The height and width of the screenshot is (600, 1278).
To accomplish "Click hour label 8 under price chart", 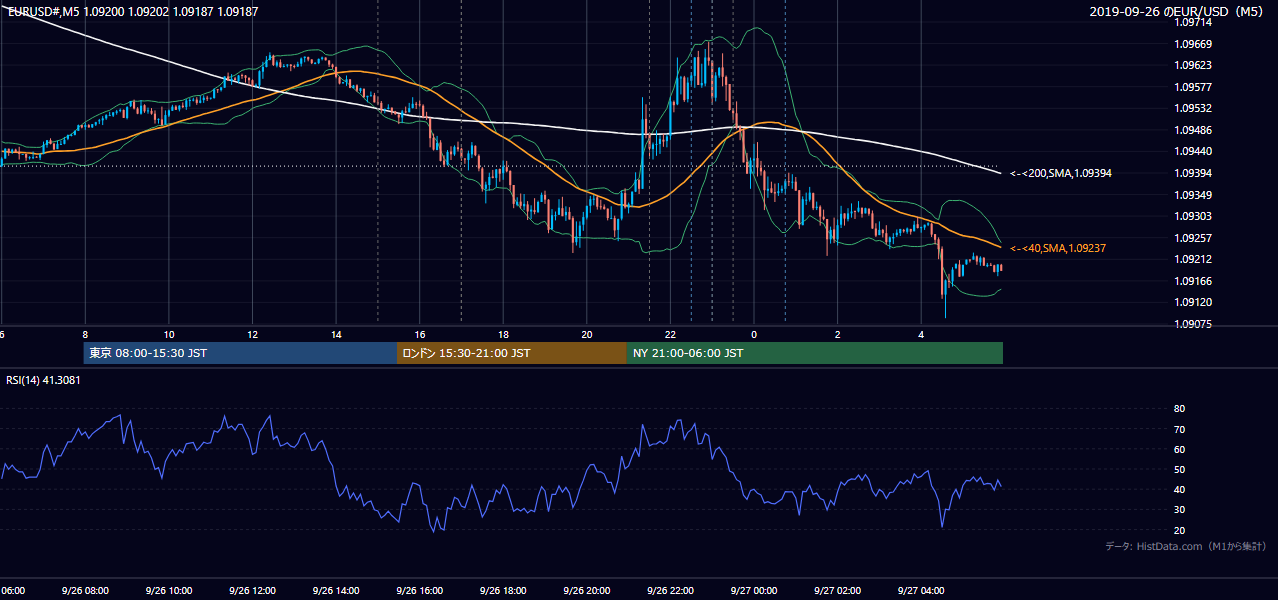I will (x=85, y=334).
